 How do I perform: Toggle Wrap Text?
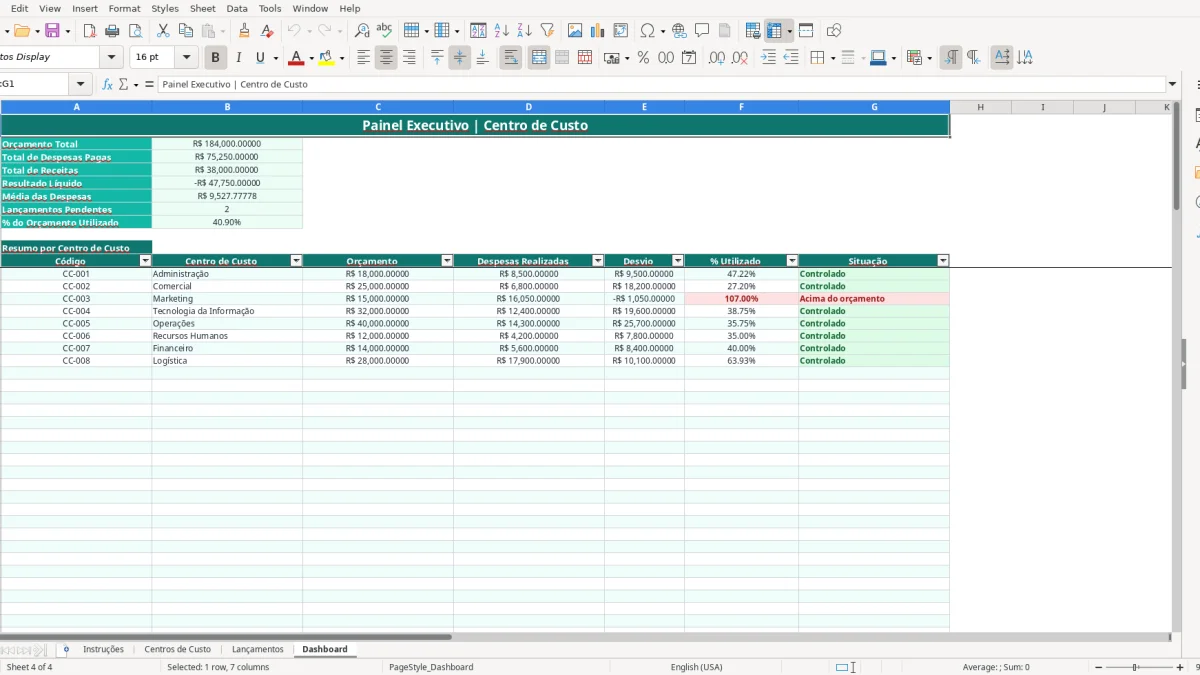coord(511,58)
